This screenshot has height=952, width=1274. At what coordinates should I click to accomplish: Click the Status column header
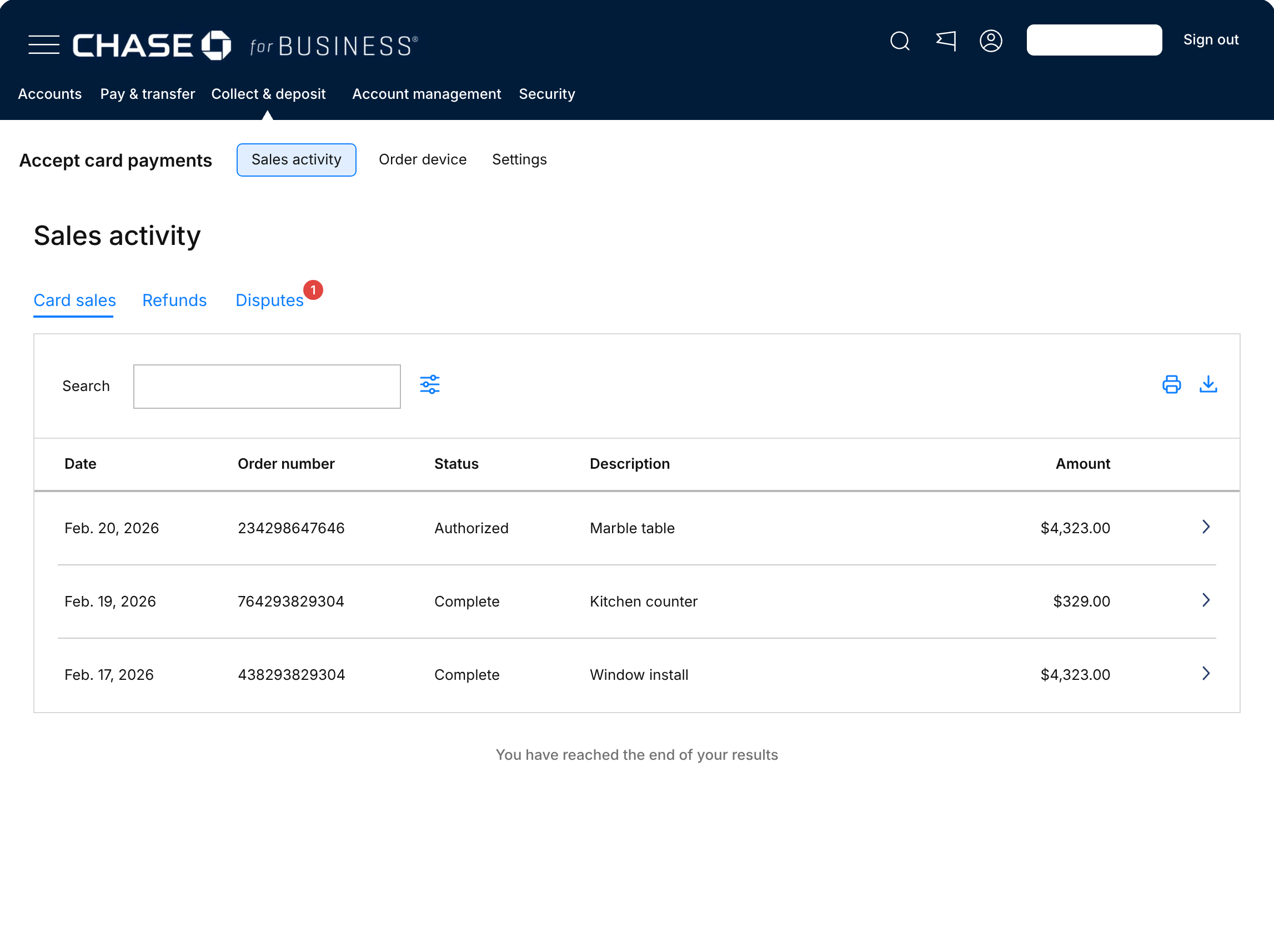pos(457,464)
